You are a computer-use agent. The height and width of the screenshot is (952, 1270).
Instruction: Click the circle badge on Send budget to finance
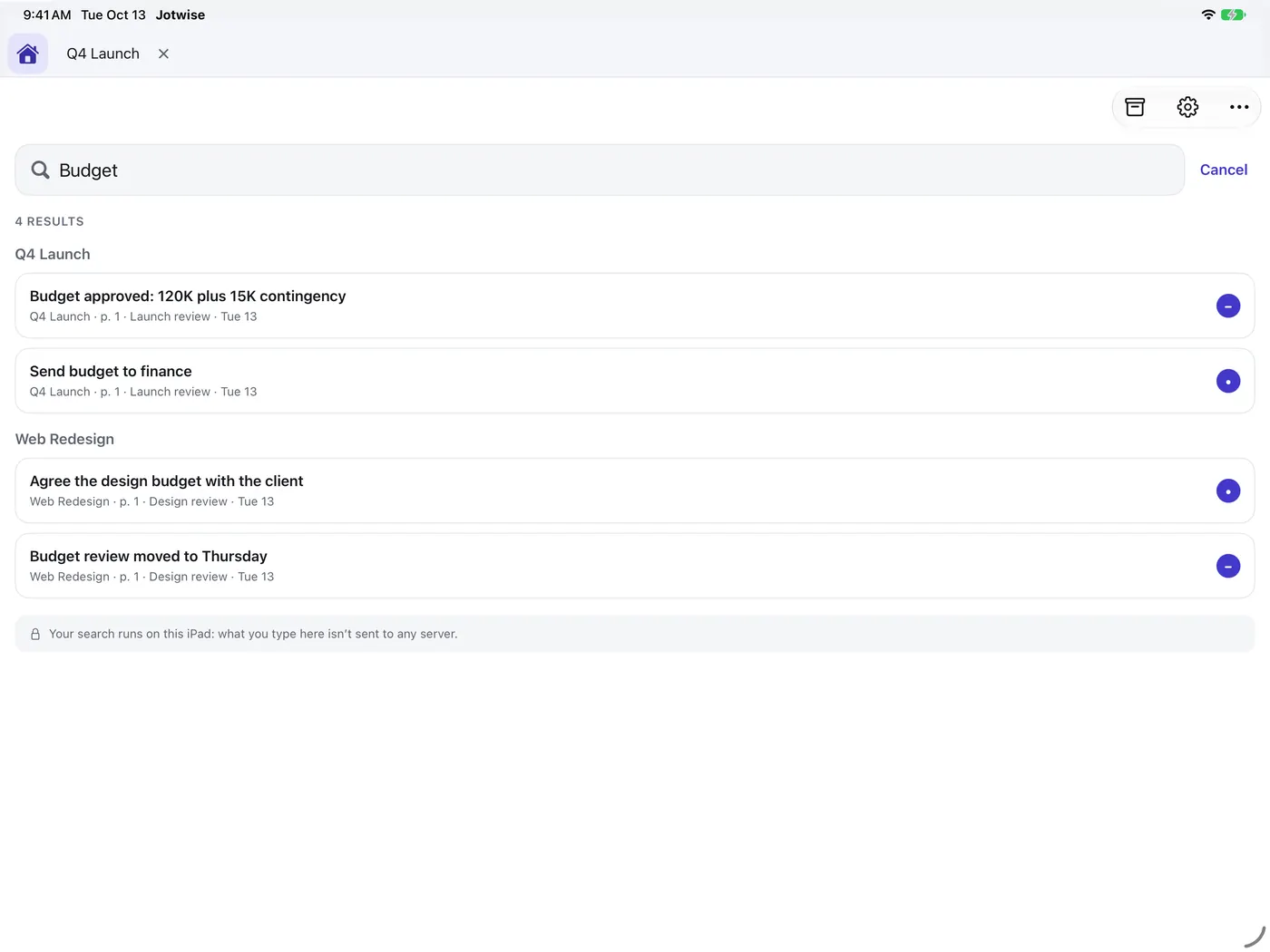(x=1228, y=382)
